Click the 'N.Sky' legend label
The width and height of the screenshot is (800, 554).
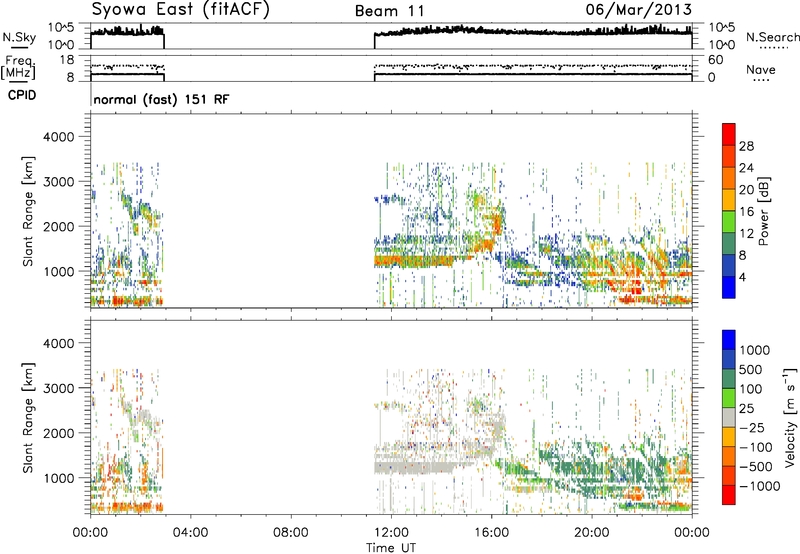tap(19, 37)
